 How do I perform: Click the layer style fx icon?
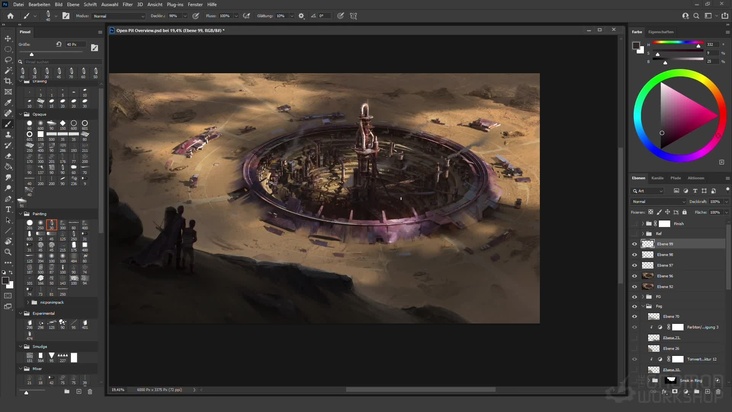click(x=664, y=392)
